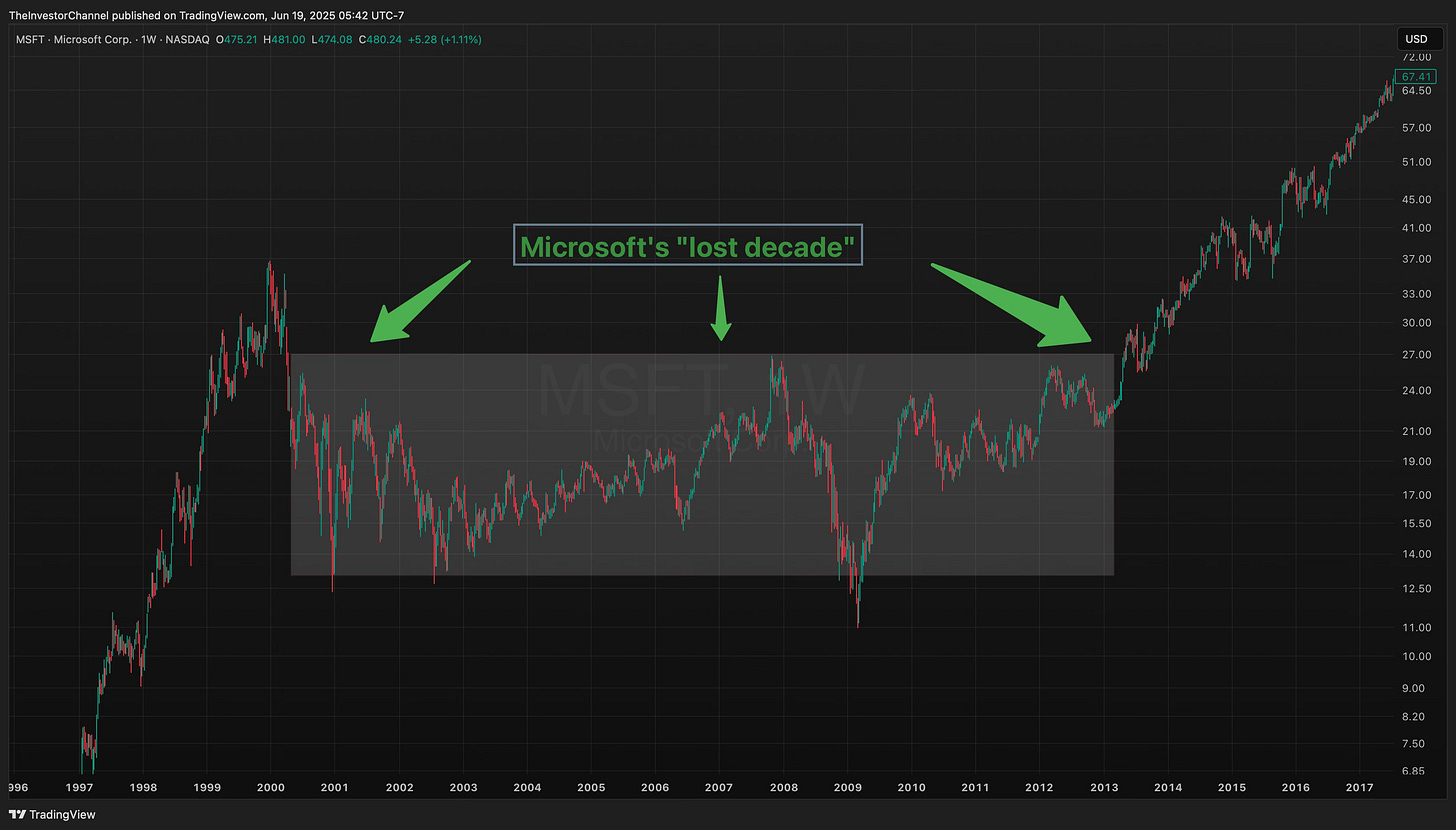Click the 1999 year label on time axis

tap(207, 787)
